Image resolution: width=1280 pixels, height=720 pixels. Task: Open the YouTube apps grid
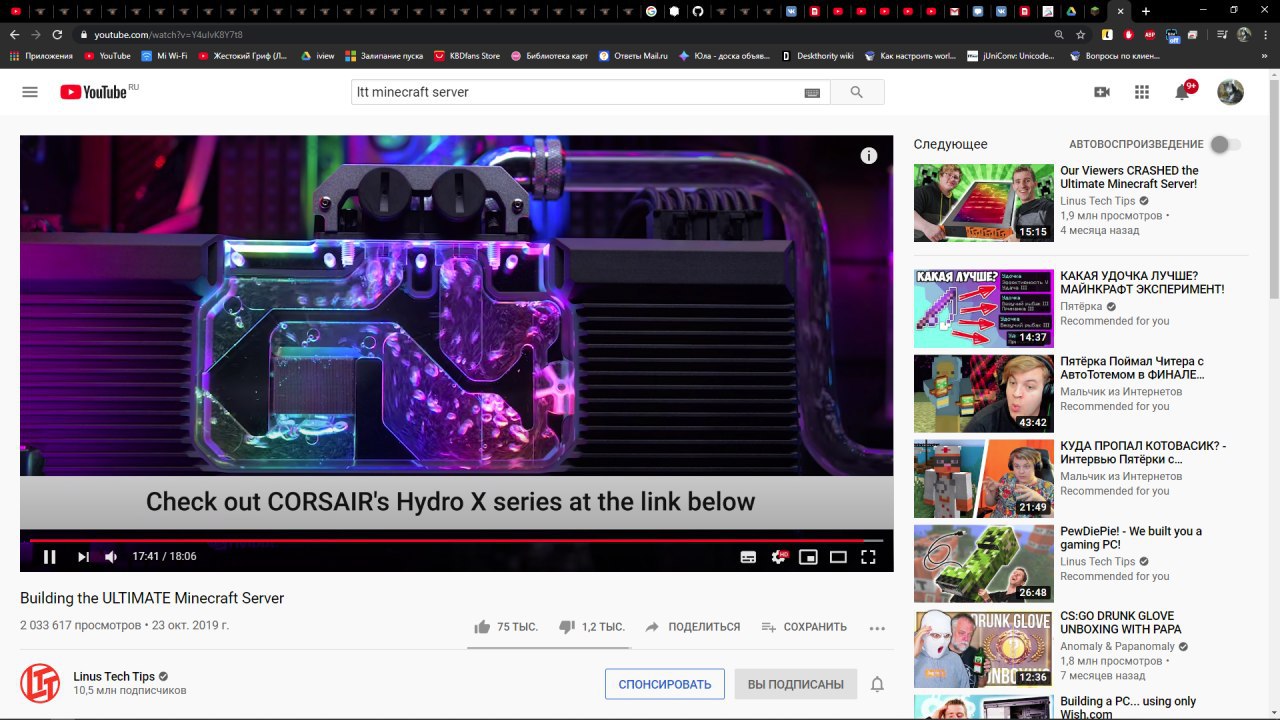coord(1142,92)
